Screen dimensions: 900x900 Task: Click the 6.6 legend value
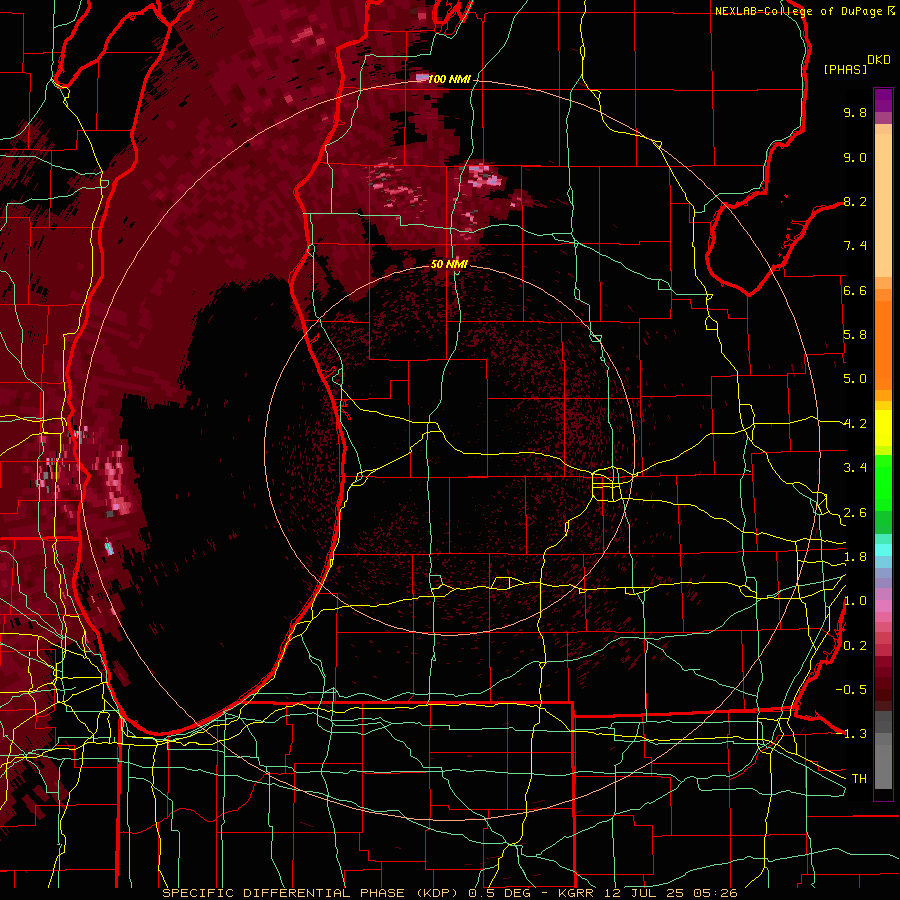pos(855,290)
